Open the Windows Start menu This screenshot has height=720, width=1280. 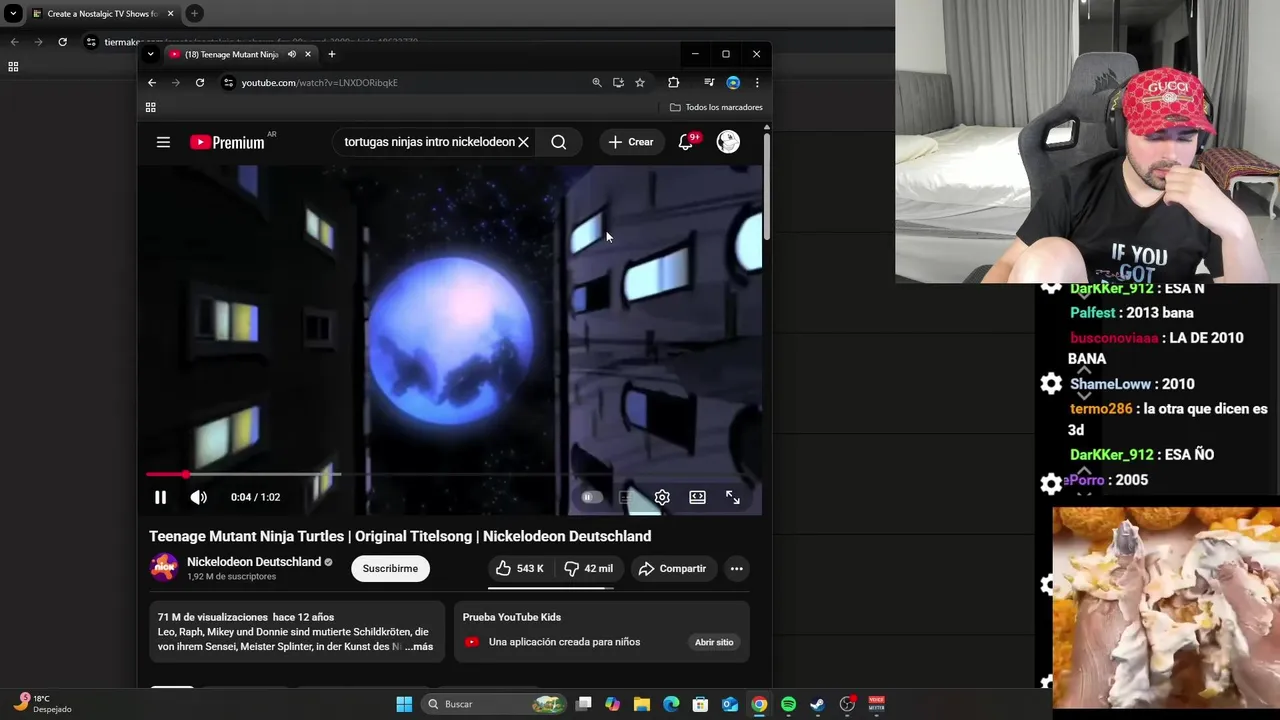tap(404, 704)
